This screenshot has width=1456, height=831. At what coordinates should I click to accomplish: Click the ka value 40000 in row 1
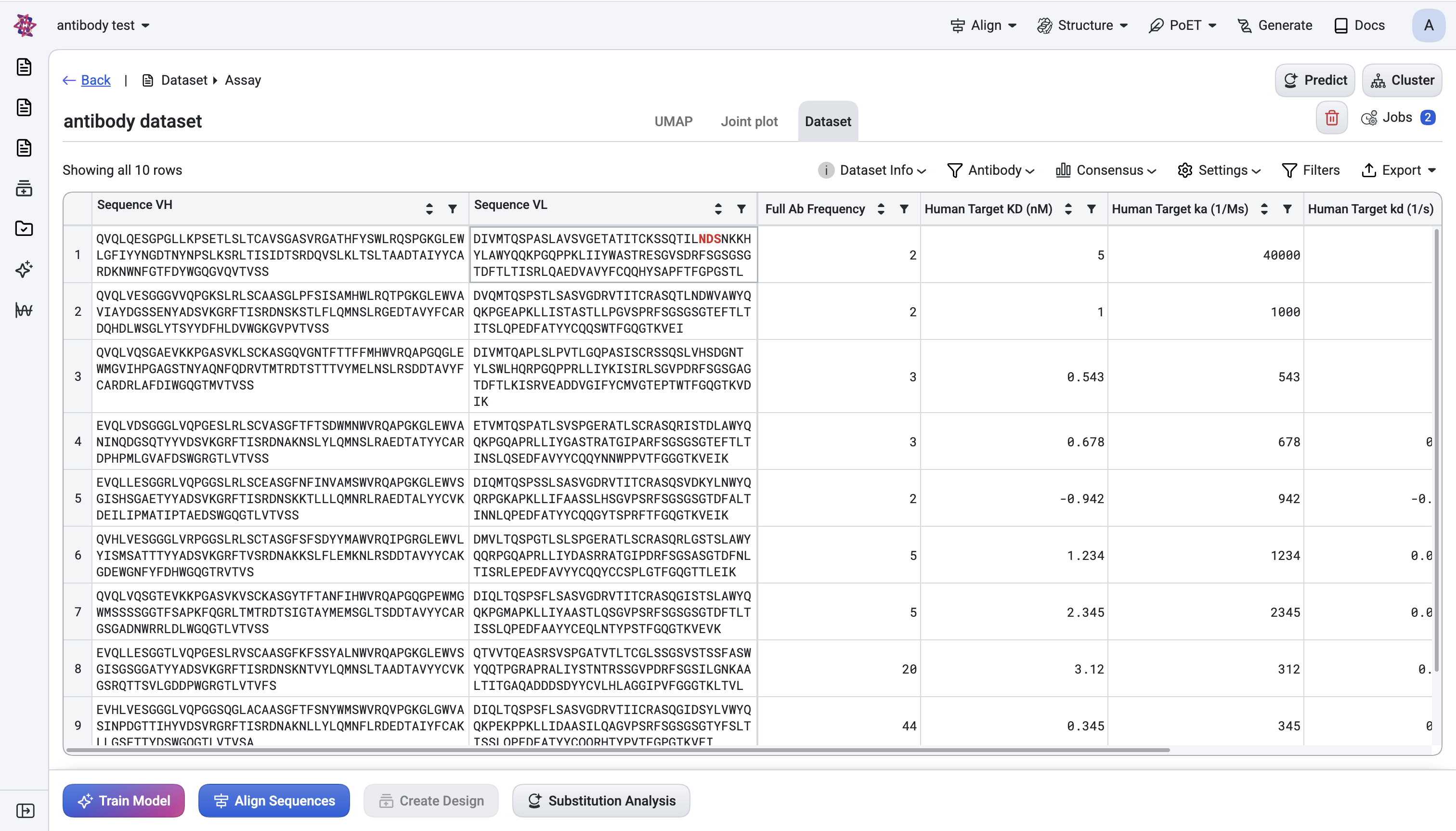[x=1281, y=255]
